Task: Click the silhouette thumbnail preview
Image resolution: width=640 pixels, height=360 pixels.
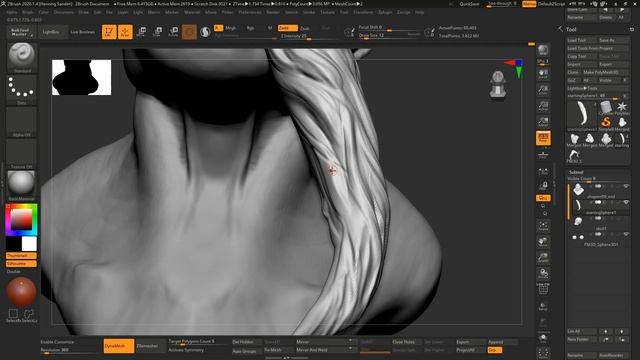Action: coord(82,78)
